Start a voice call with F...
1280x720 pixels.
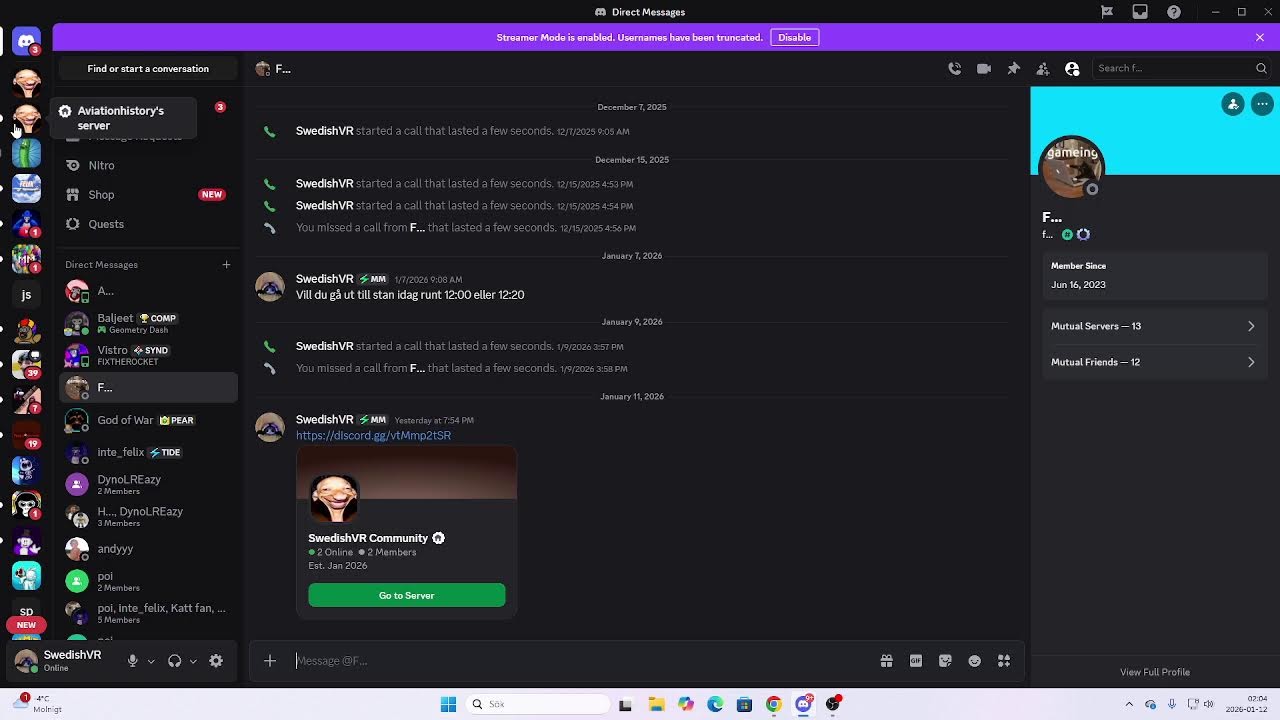pyautogui.click(x=954, y=68)
